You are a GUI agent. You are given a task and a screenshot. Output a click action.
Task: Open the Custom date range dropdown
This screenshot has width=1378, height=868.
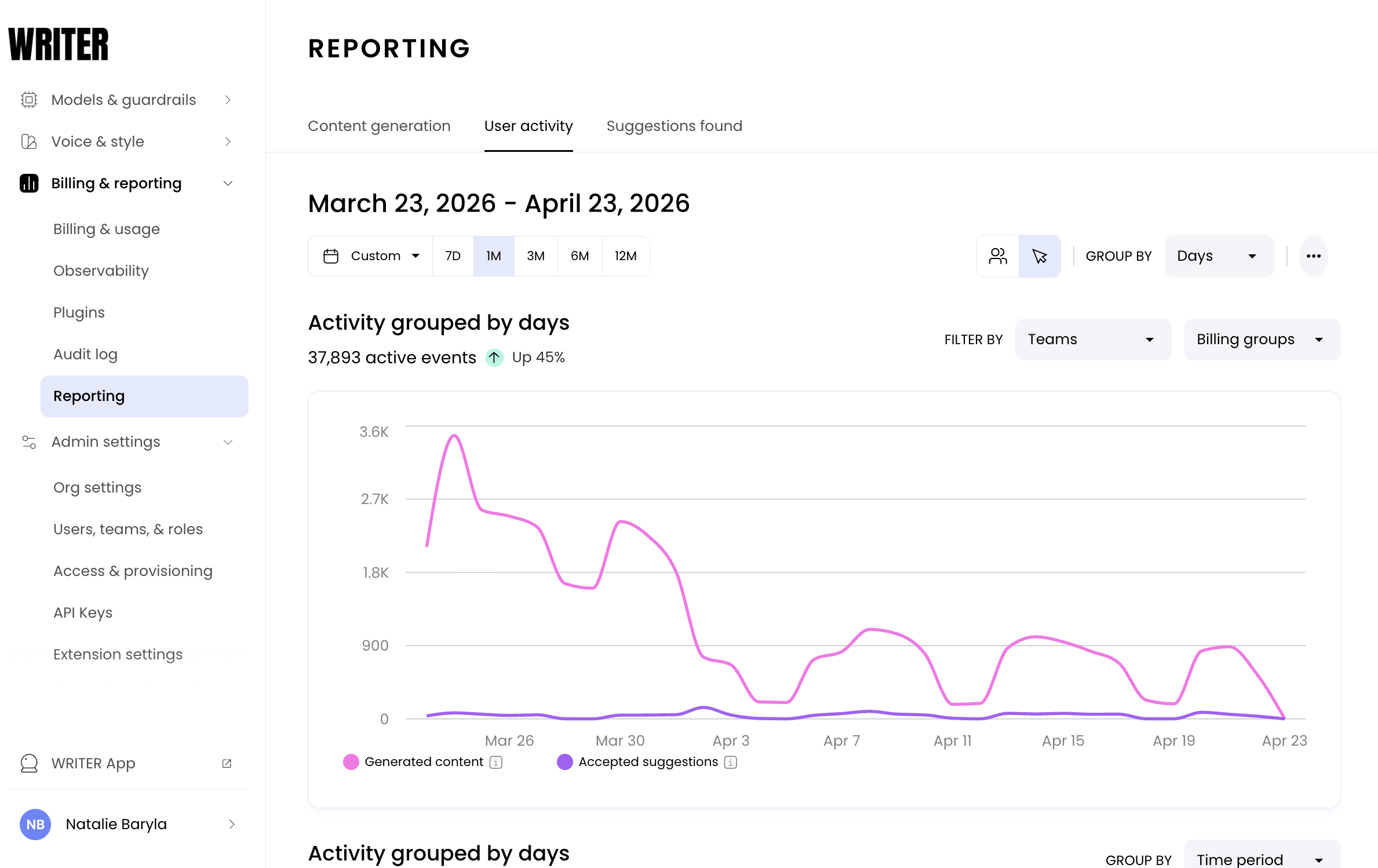tap(371, 256)
